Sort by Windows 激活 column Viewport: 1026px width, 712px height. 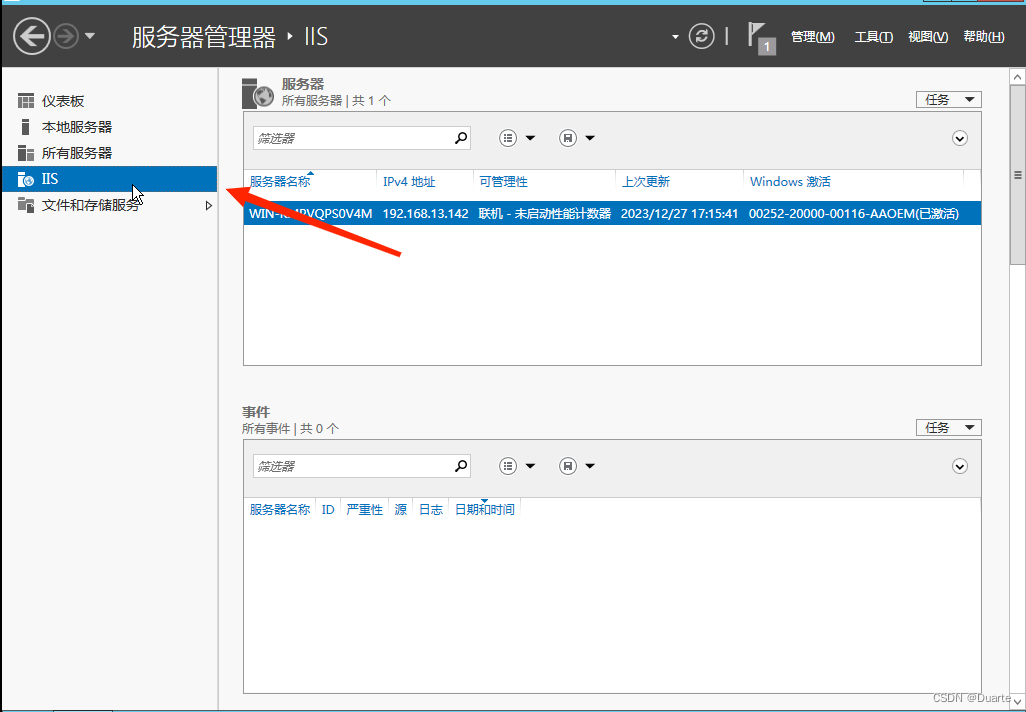pyautogui.click(x=790, y=181)
